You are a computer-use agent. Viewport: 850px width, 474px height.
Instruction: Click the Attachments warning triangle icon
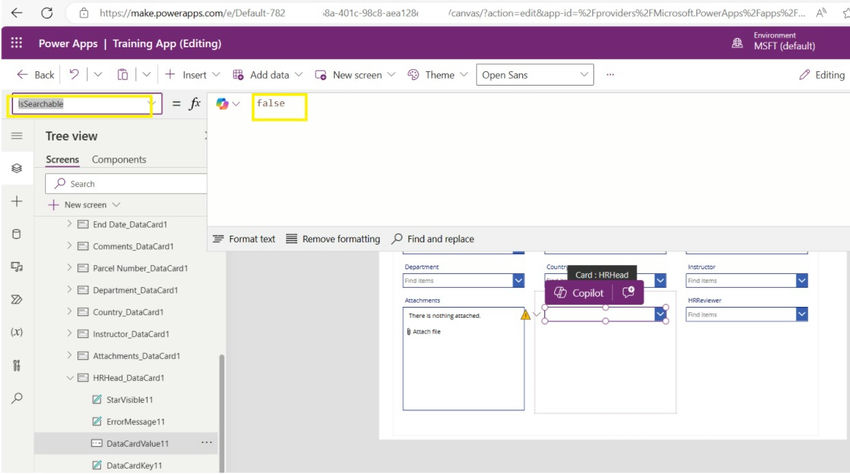click(x=525, y=315)
